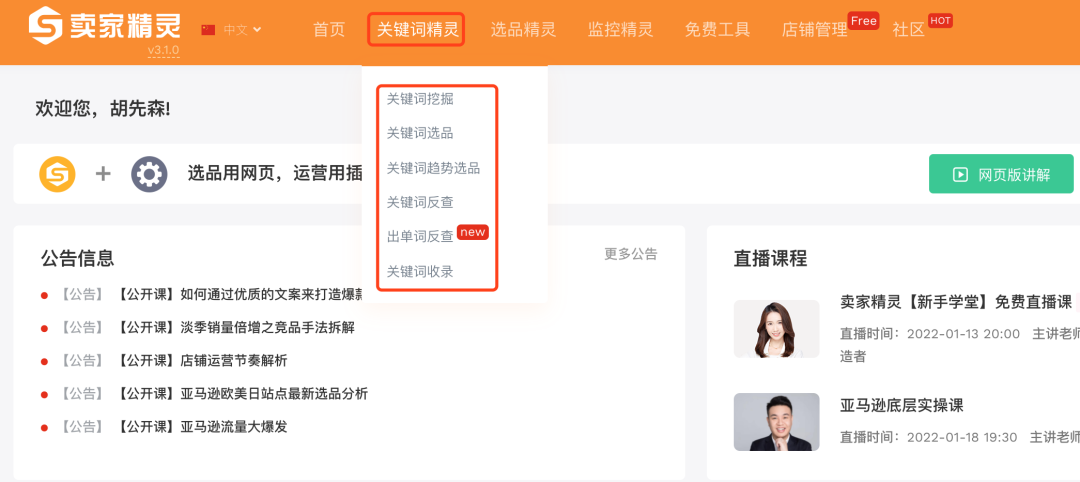Select 关键词收录 from the dropdown
The height and width of the screenshot is (482, 1080).
420,272
